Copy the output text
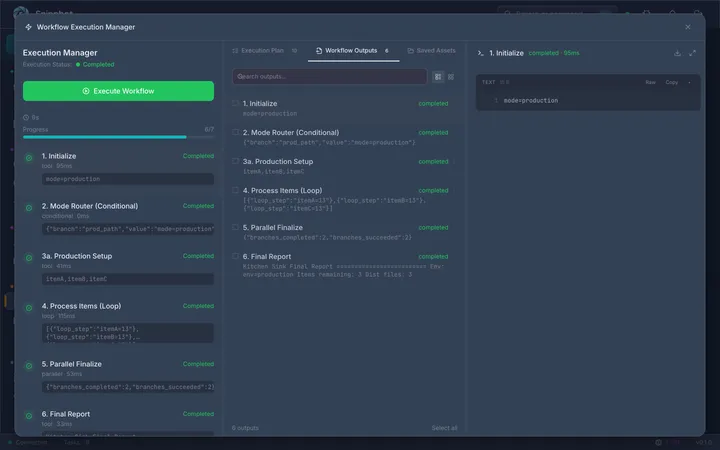The height and width of the screenshot is (450, 720). click(671, 82)
